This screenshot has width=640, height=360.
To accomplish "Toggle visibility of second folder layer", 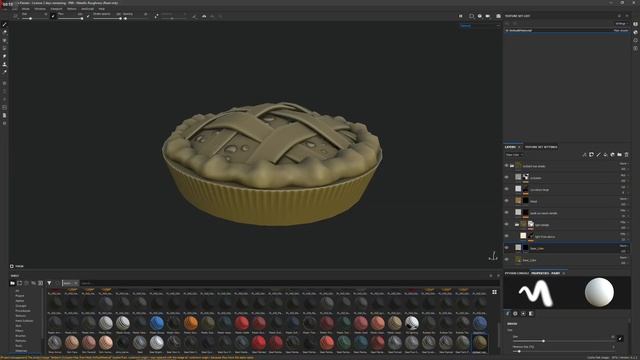I will (x=507, y=224).
